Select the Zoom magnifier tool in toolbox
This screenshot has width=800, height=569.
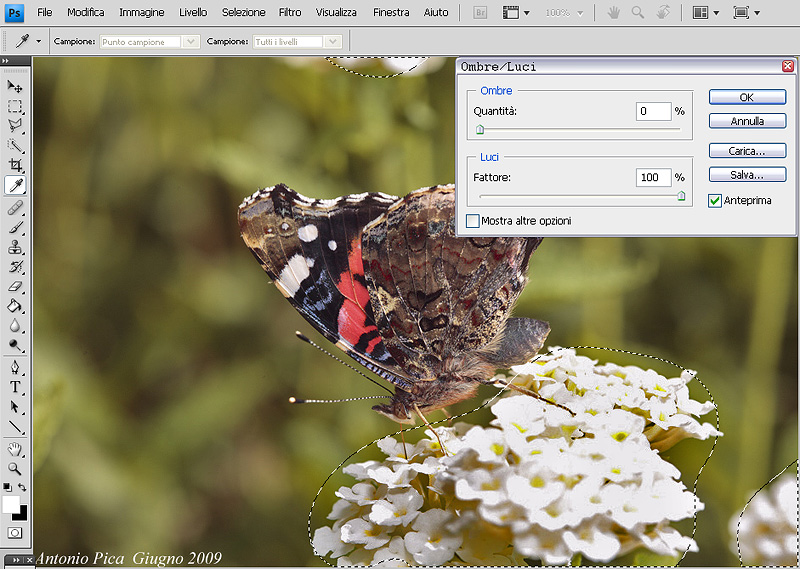point(15,468)
